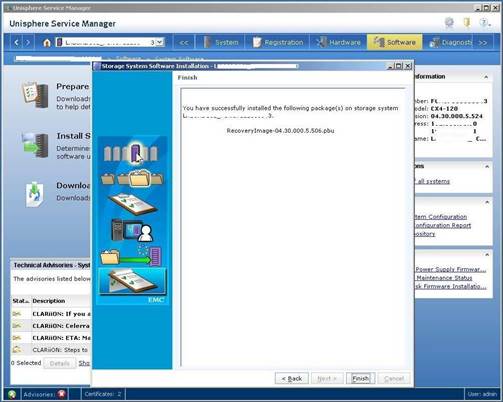Select the Install Software server icon
The width and height of the screenshot is (503, 402).
point(35,145)
